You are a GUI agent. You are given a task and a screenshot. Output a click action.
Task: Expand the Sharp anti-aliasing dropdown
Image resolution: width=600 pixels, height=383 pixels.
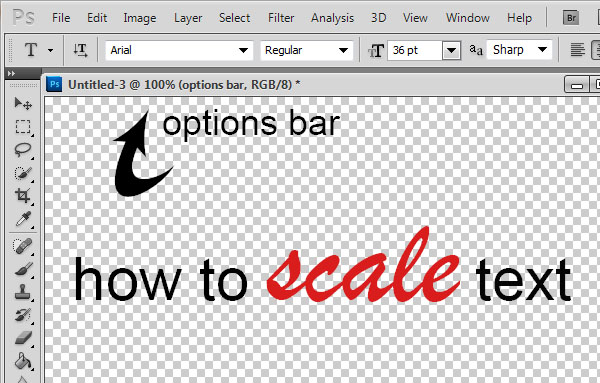point(519,50)
